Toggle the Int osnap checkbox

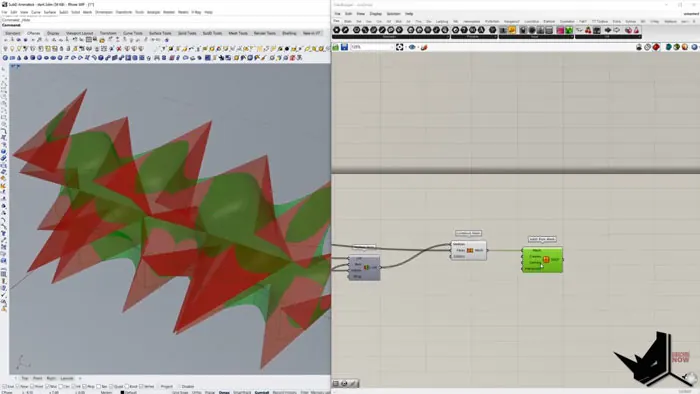tap(73, 386)
